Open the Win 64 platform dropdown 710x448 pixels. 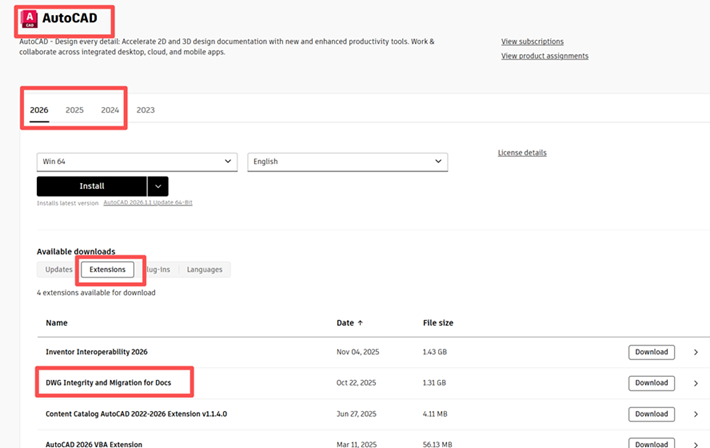[137, 162]
